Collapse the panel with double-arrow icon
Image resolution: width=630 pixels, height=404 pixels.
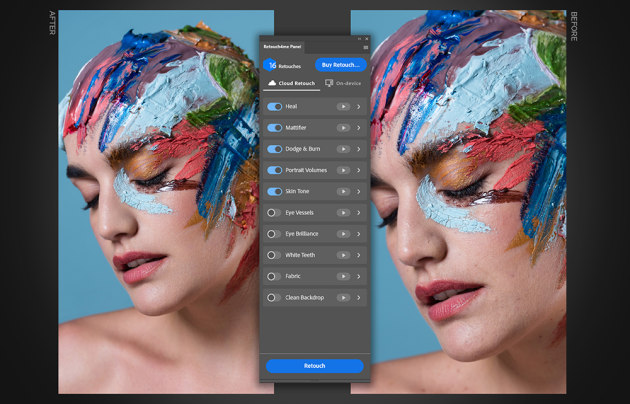click(359, 39)
